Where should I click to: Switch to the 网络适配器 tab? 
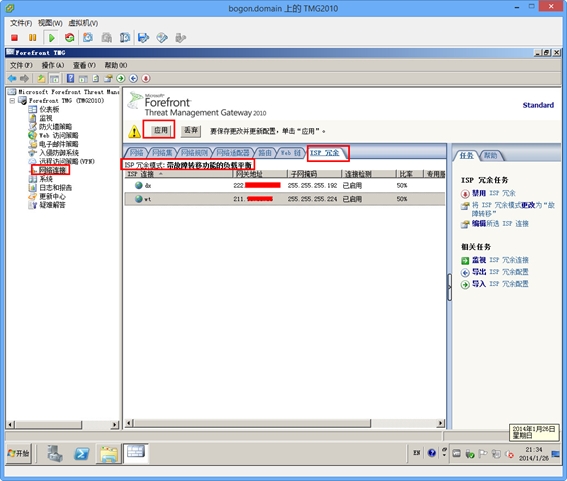click(x=233, y=153)
